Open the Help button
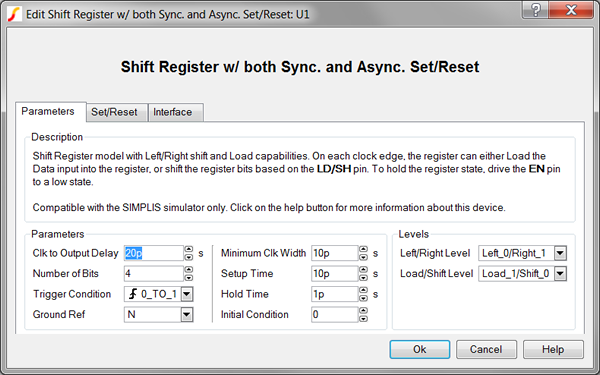The image size is (600, 375). (553, 349)
